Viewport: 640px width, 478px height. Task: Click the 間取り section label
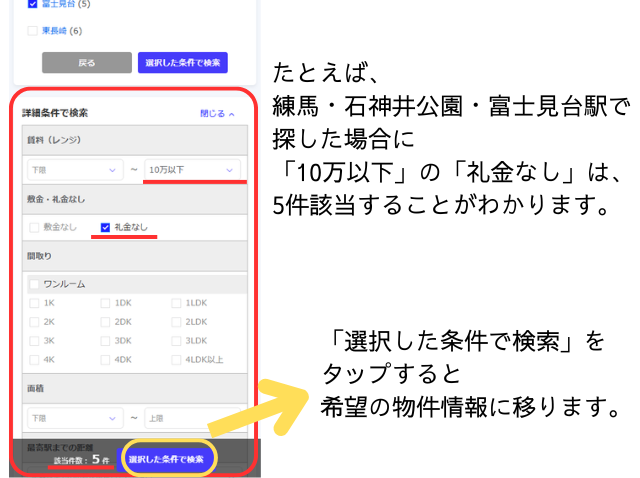pyautogui.click(x=39, y=256)
